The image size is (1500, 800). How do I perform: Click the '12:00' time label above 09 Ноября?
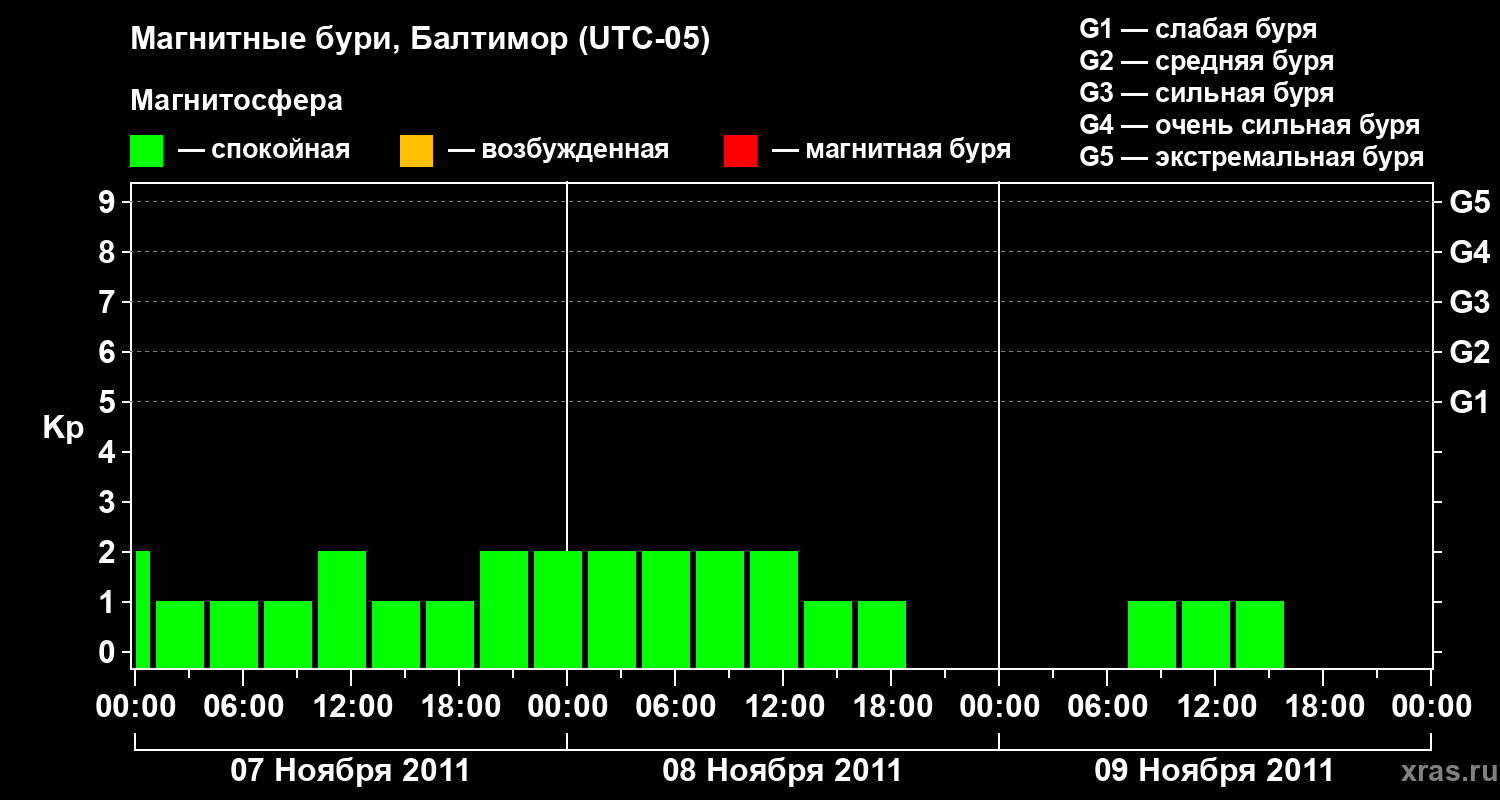point(1215,707)
